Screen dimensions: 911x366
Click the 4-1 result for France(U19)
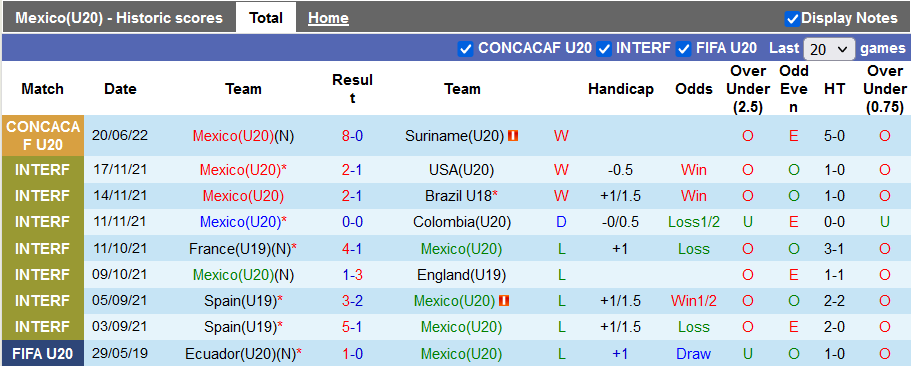click(x=352, y=249)
